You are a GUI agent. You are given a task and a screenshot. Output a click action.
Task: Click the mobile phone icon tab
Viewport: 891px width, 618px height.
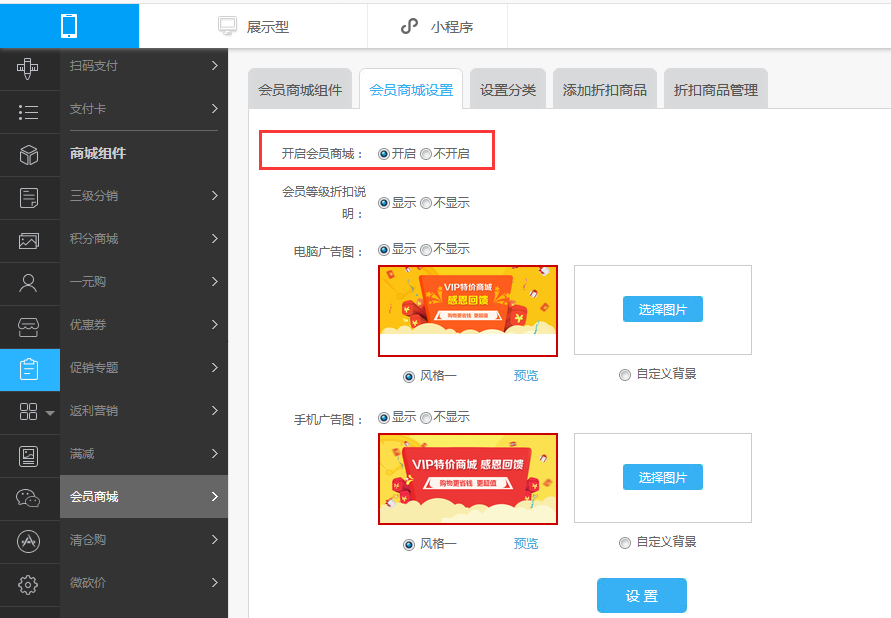click(x=69, y=26)
